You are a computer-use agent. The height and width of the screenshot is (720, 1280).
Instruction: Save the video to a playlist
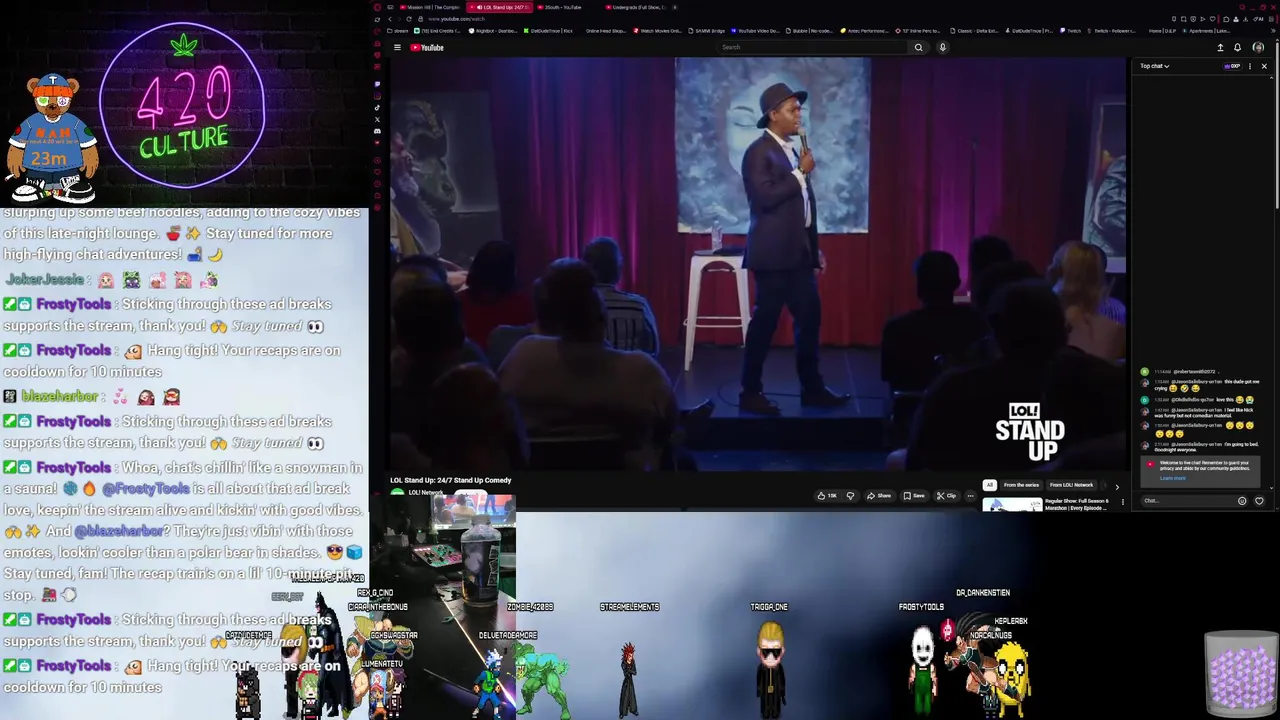(914, 495)
